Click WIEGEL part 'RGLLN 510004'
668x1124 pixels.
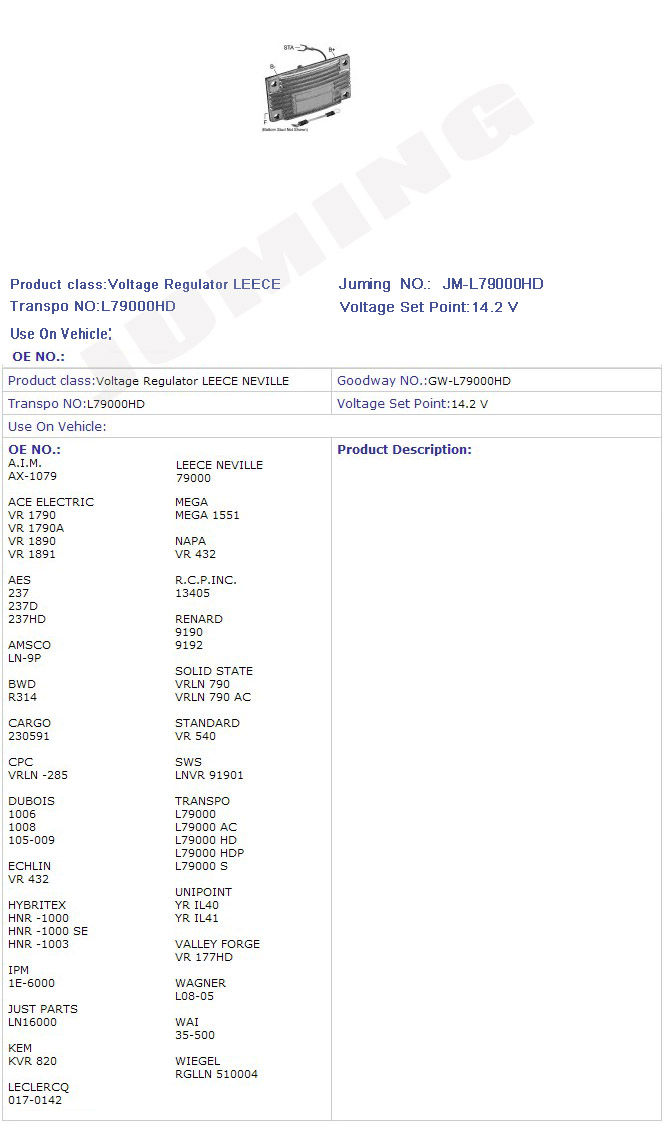point(216,1075)
